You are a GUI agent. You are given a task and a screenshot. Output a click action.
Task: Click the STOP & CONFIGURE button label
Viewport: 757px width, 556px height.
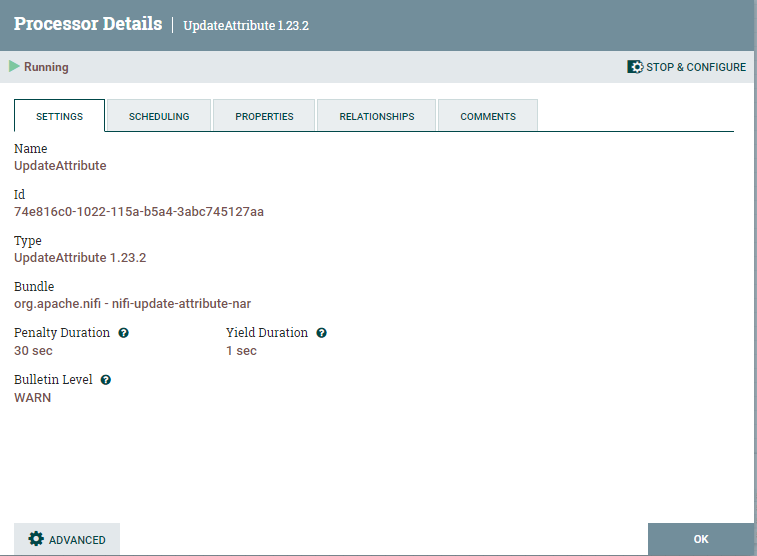coord(696,67)
